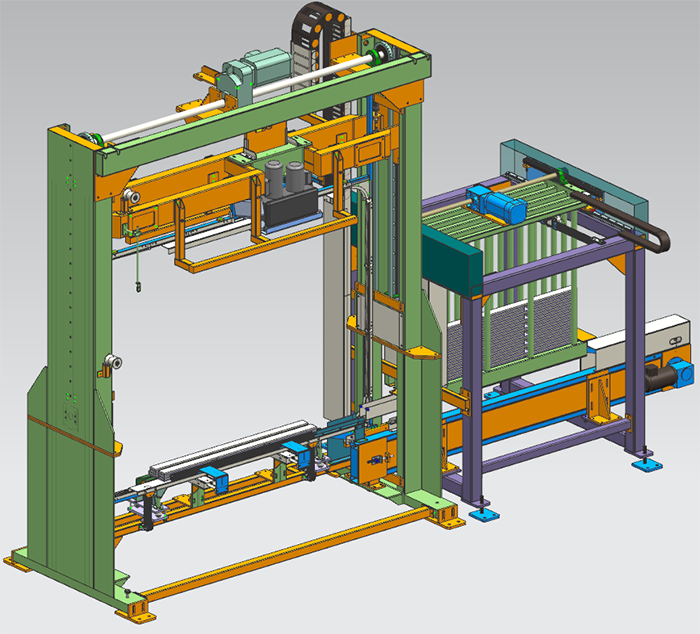Select the orange triangular bracket on right column
The height and width of the screenshot is (634, 700).
(420, 352)
